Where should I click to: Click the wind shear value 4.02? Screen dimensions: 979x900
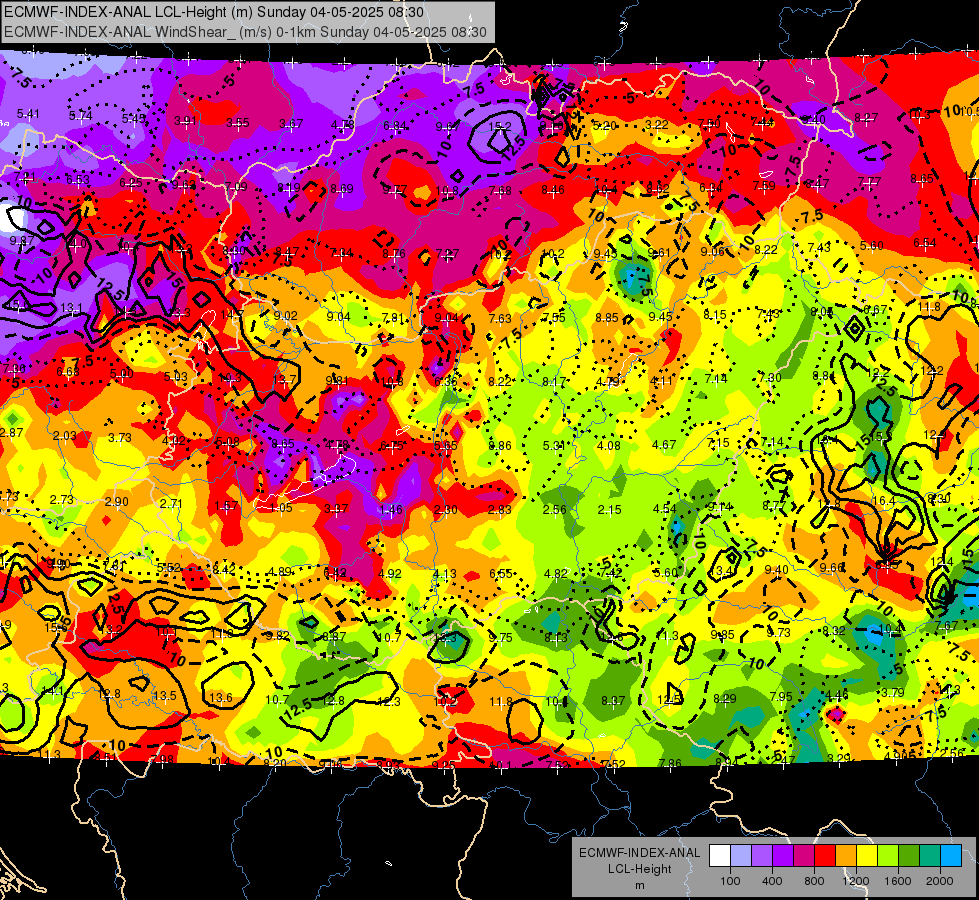click(x=174, y=440)
